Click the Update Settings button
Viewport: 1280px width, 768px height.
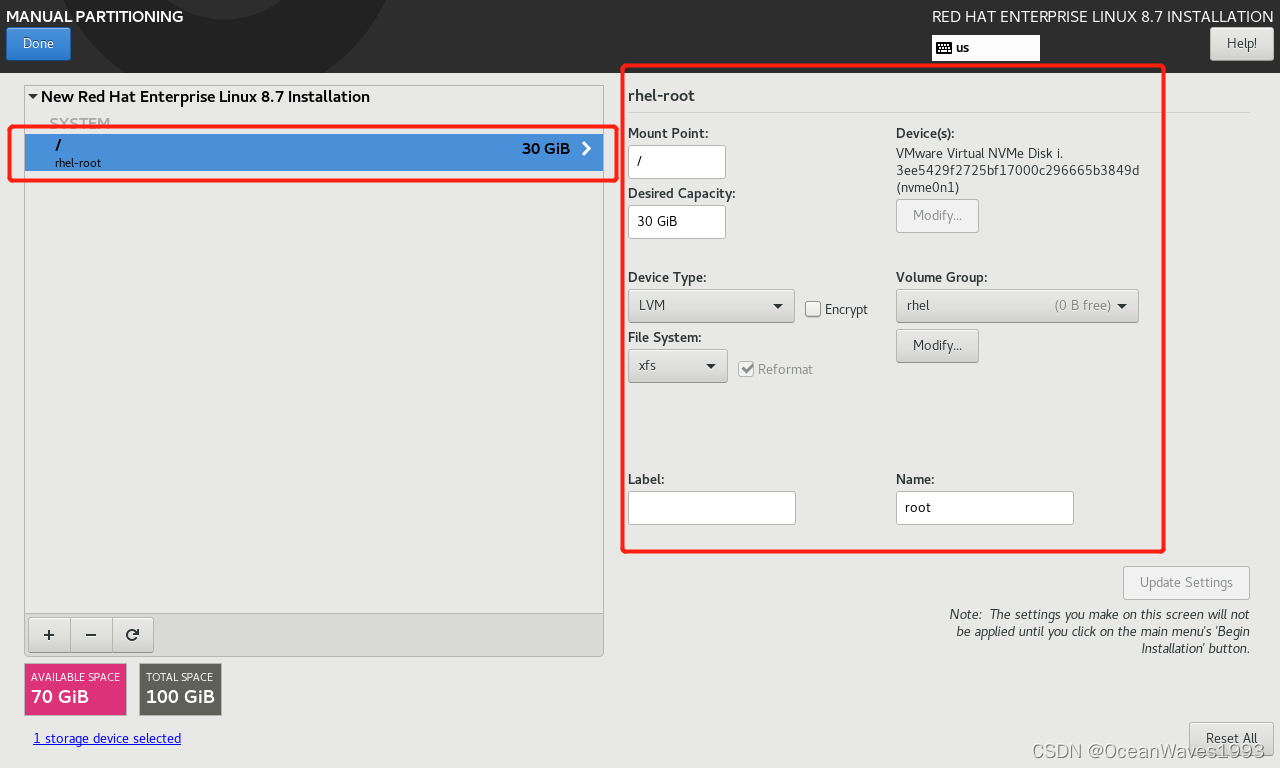[1186, 583]
